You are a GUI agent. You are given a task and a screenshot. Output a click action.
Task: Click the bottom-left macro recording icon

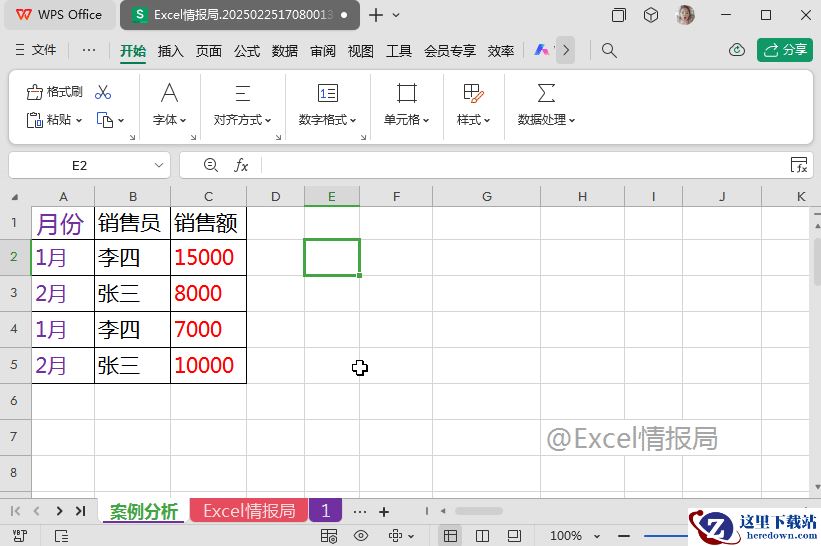[x=20, y=536]
